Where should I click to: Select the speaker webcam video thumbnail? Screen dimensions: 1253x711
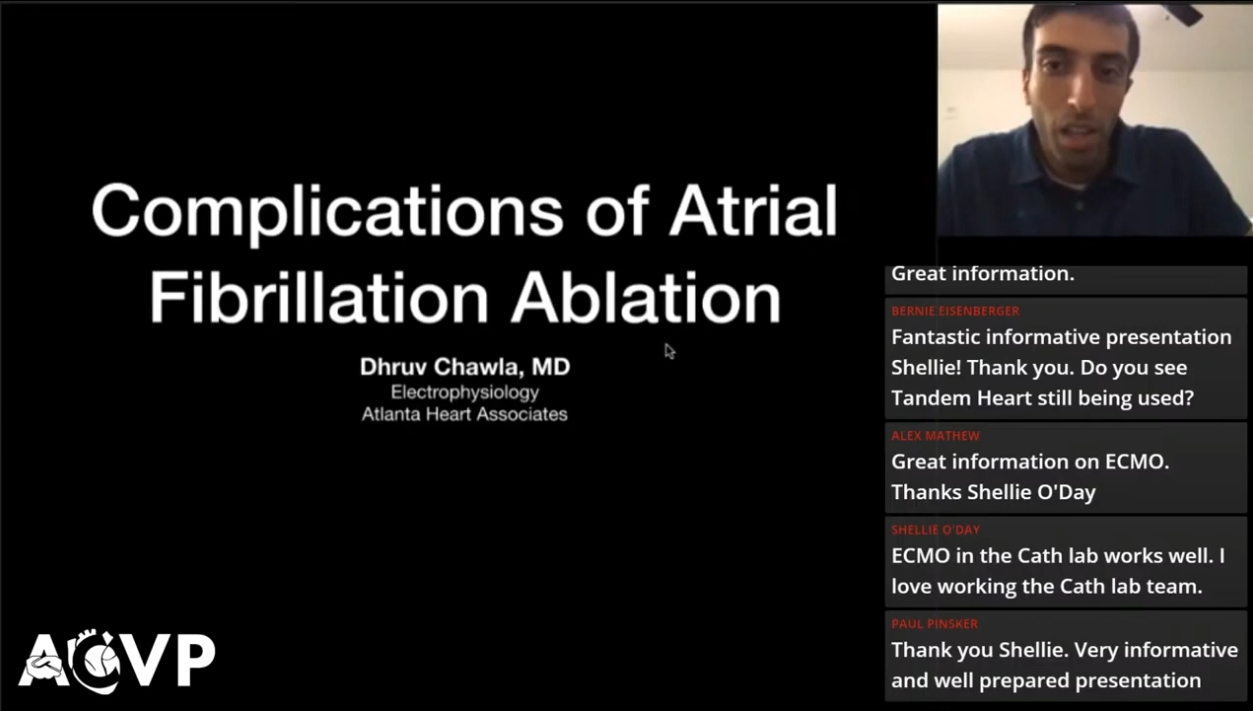(x=1094, y=119)
